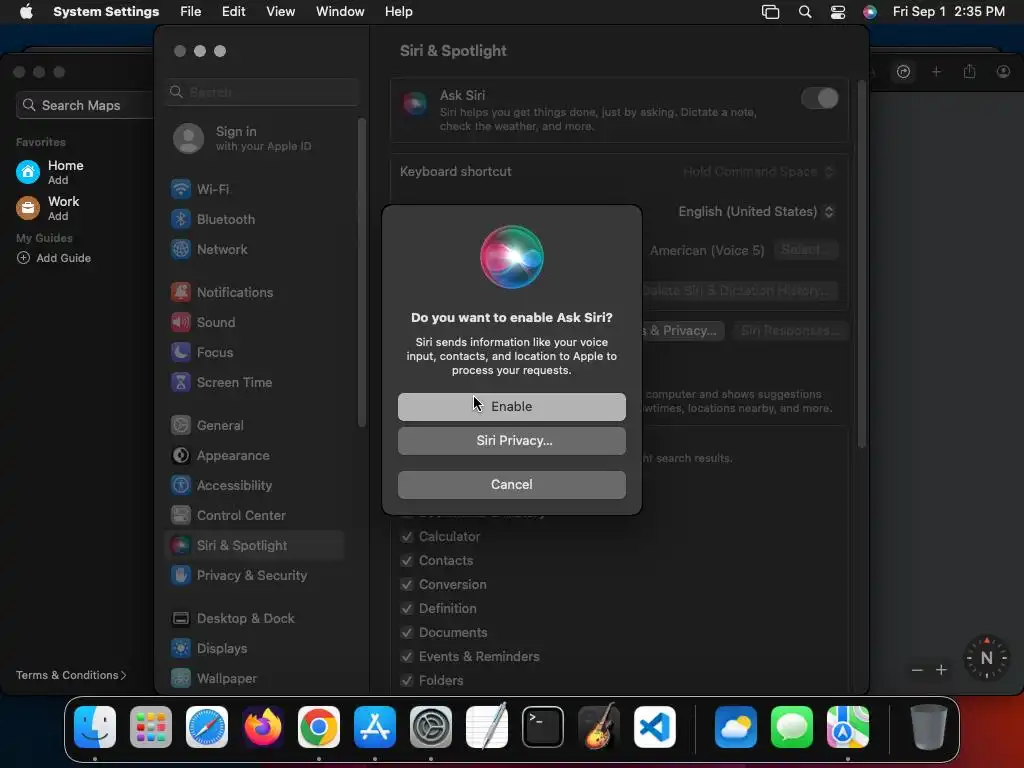Screen dimensions: 1024x768
Task: Click Siri Privacy… button
Action: [x=512, y=441]
